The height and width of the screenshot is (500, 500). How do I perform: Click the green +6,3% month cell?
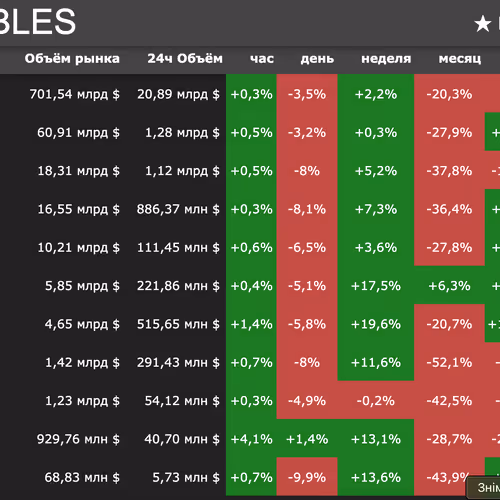449,286
